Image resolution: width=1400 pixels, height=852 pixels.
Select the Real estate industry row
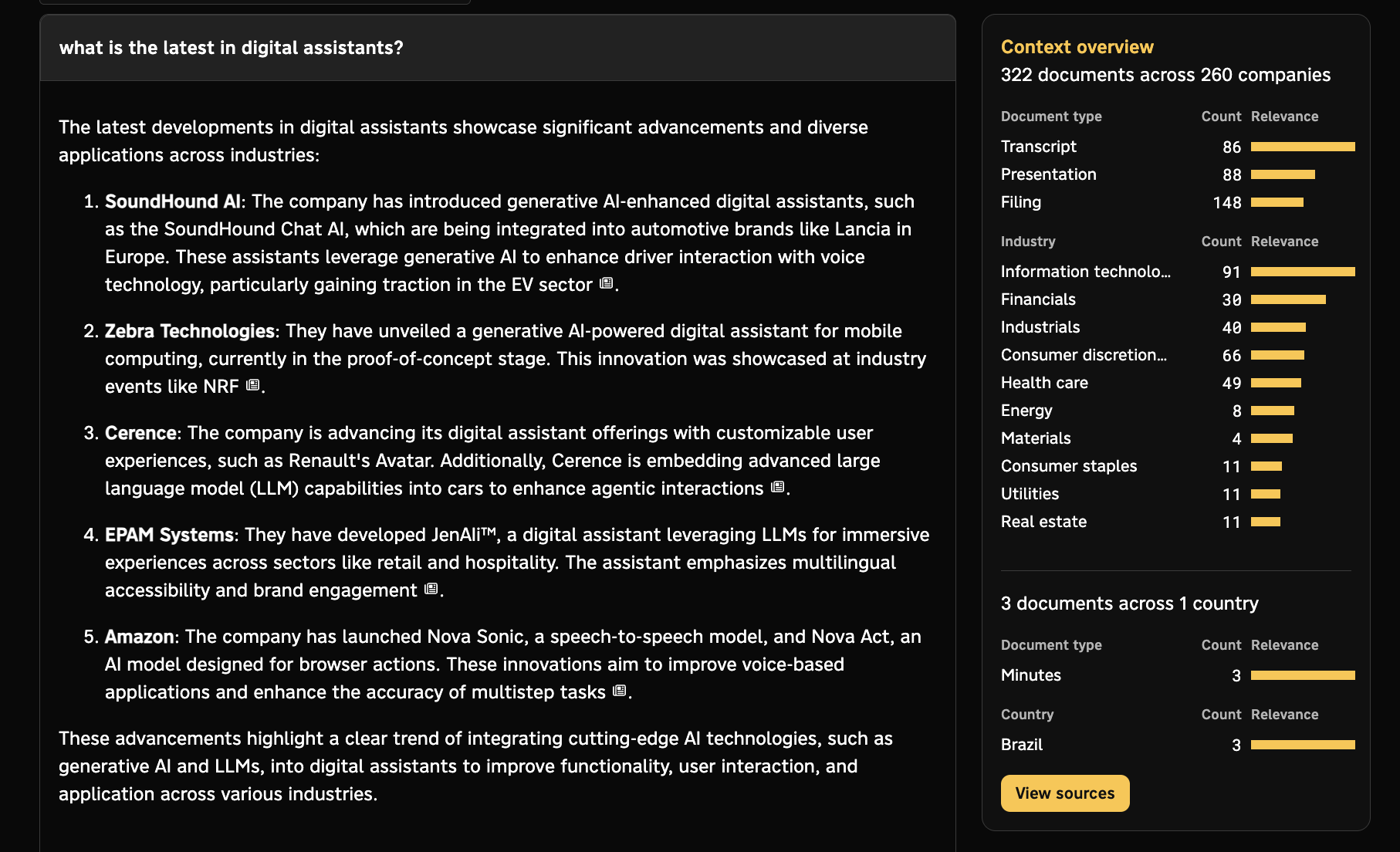pos(1178,522)
